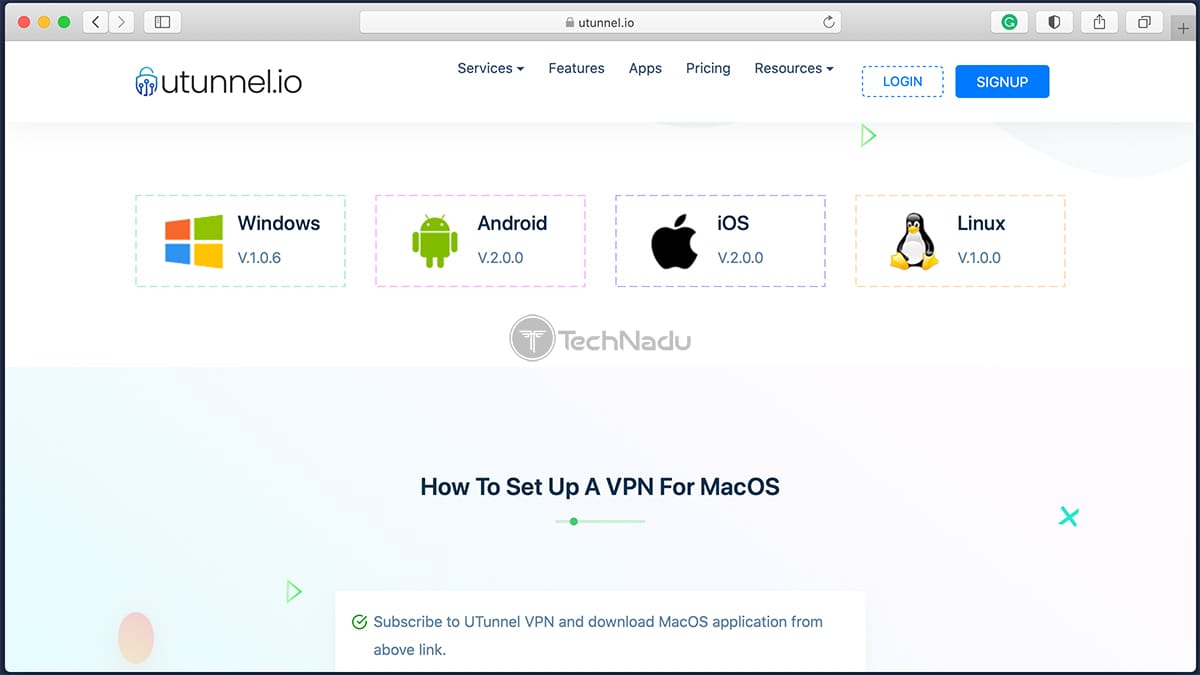Select the Android download title
1200x675 pixels.
[x=512, y=223]
